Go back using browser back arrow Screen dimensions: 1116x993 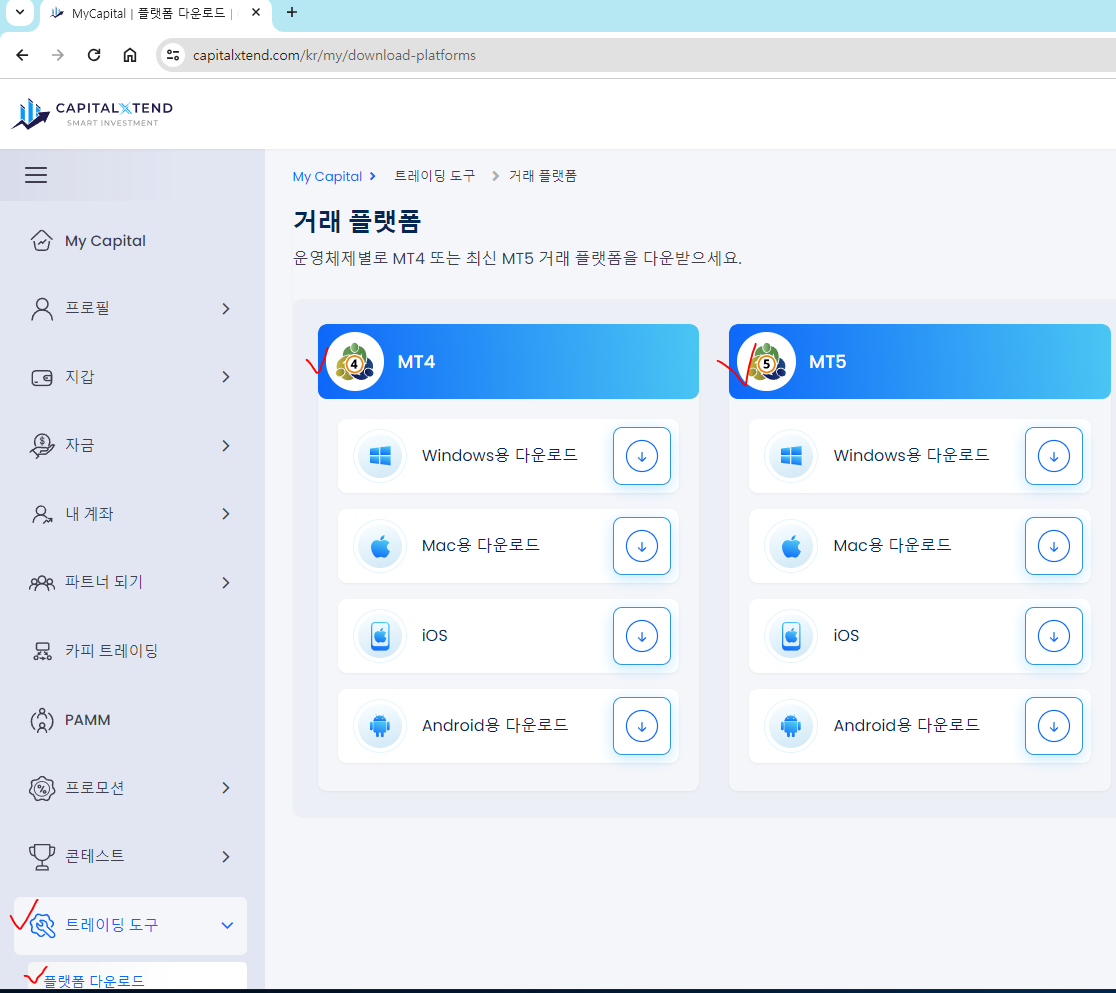click(x=22, y=55)
